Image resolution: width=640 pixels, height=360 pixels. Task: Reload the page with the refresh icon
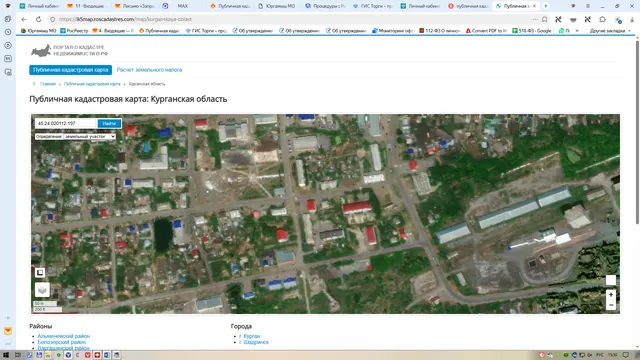click(38, 19)
